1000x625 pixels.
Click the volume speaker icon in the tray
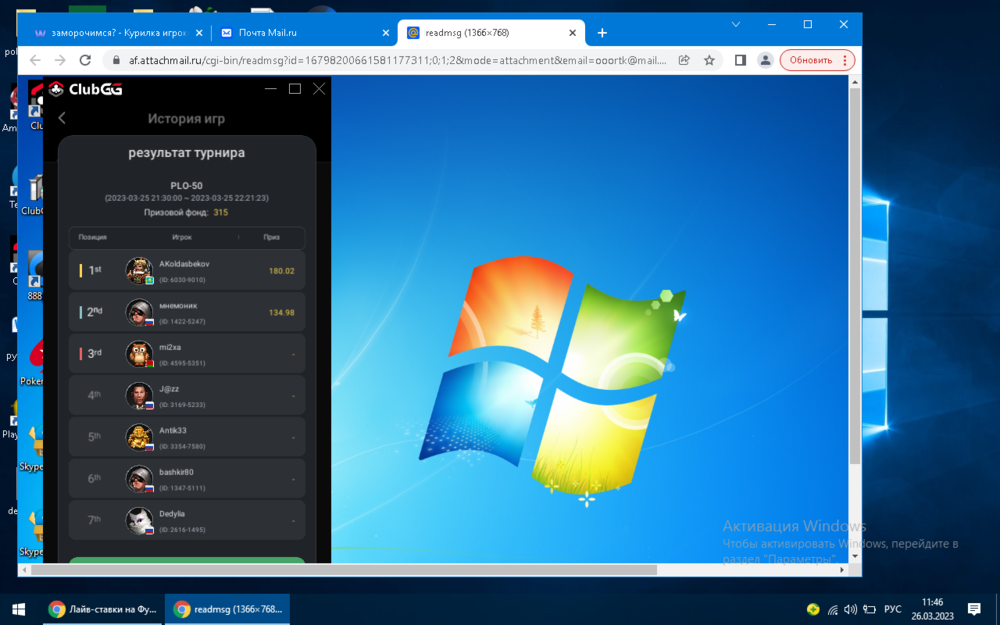point(850,609)
